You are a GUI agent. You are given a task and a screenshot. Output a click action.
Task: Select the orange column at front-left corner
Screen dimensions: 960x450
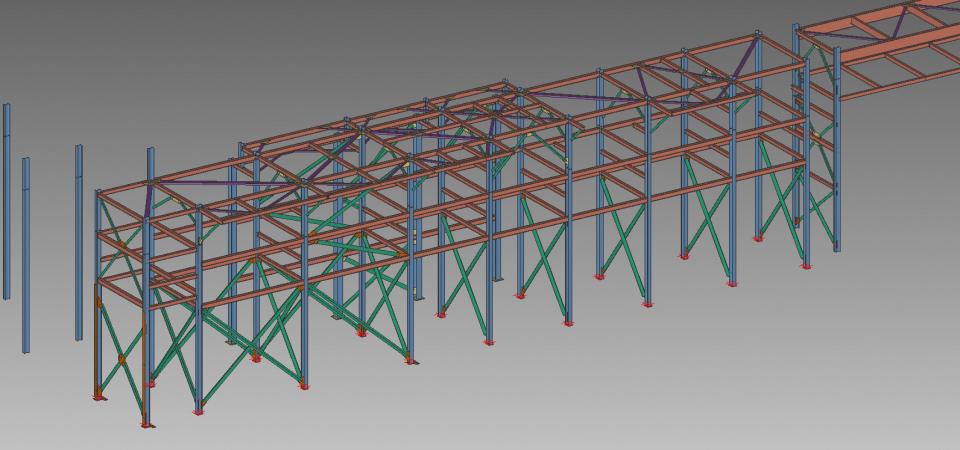(x=98, y=340)
